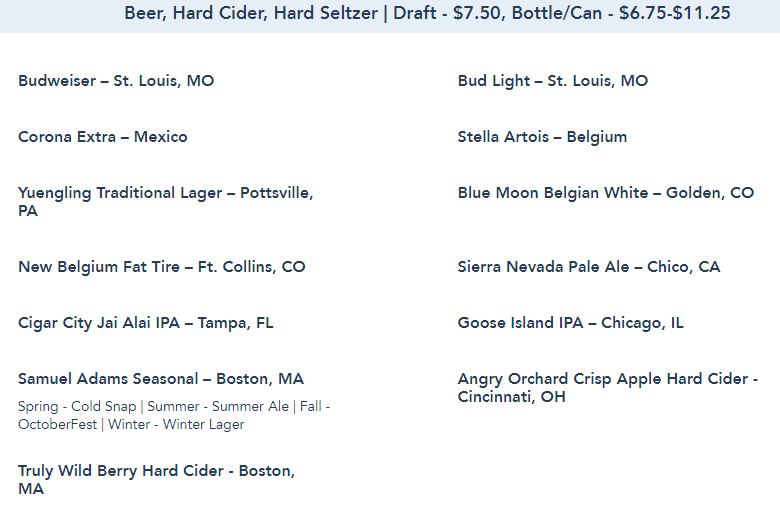
Task: Choose Corona Extra – Mexico entry
Action: point(103,137)
